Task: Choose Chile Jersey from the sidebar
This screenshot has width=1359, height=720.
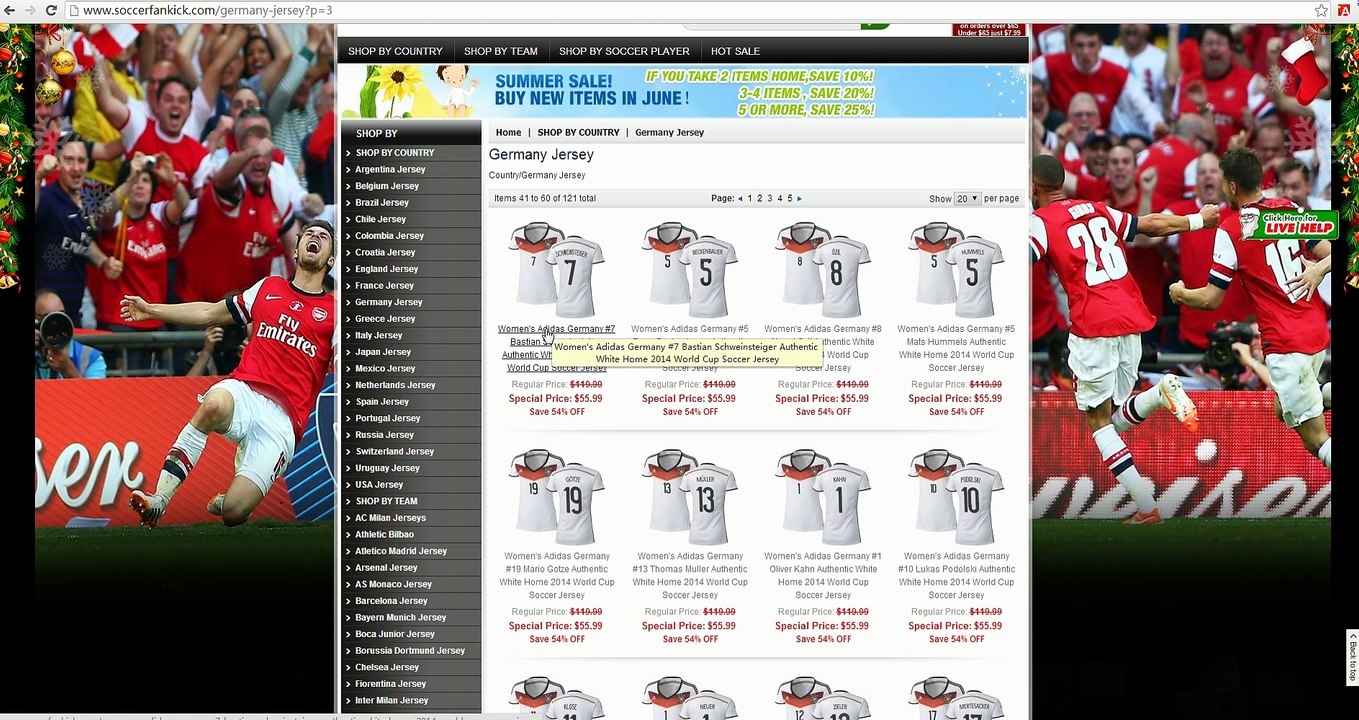Action: click(x=381, y=219)
